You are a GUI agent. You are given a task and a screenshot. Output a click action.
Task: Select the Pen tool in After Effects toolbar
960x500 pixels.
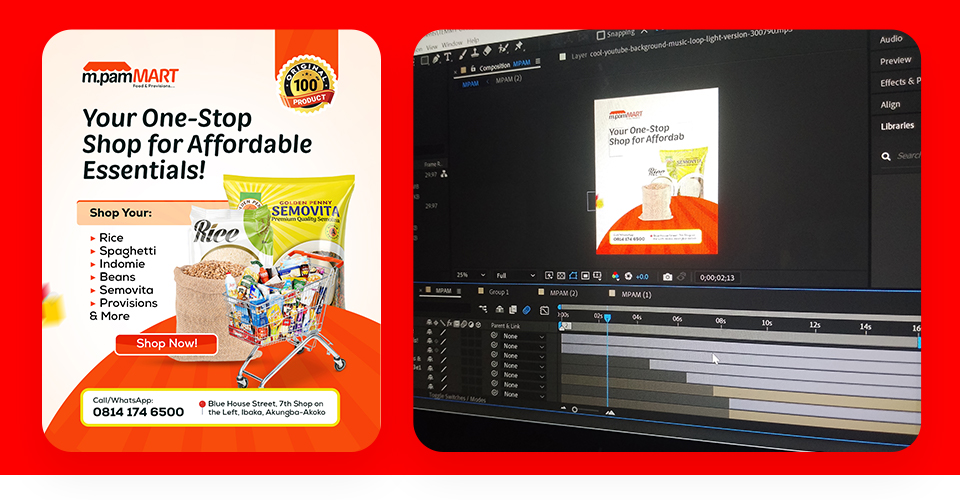click(436, 59)
